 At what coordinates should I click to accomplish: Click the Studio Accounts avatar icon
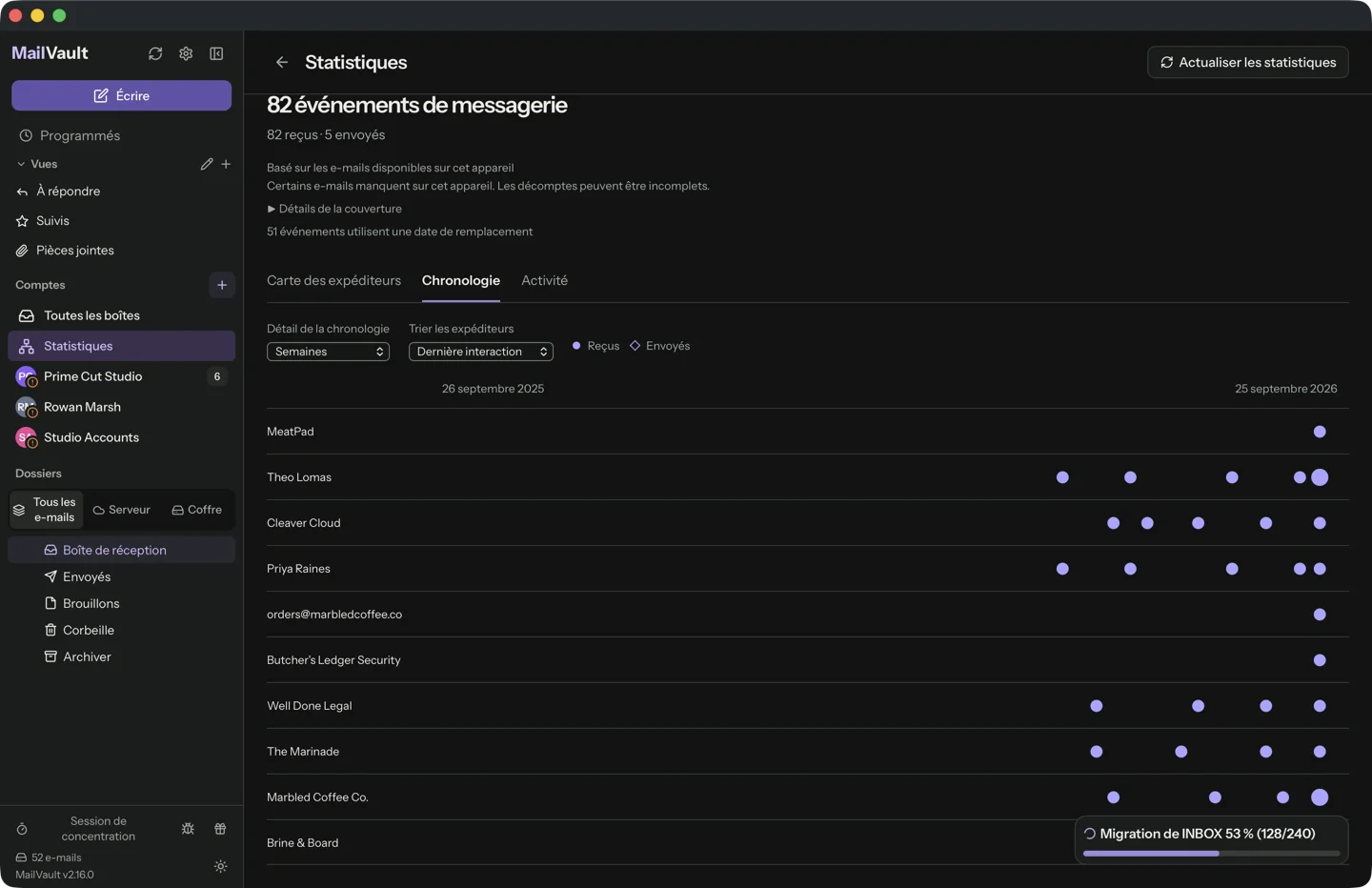pyautogui.click(x=26, y=437)
